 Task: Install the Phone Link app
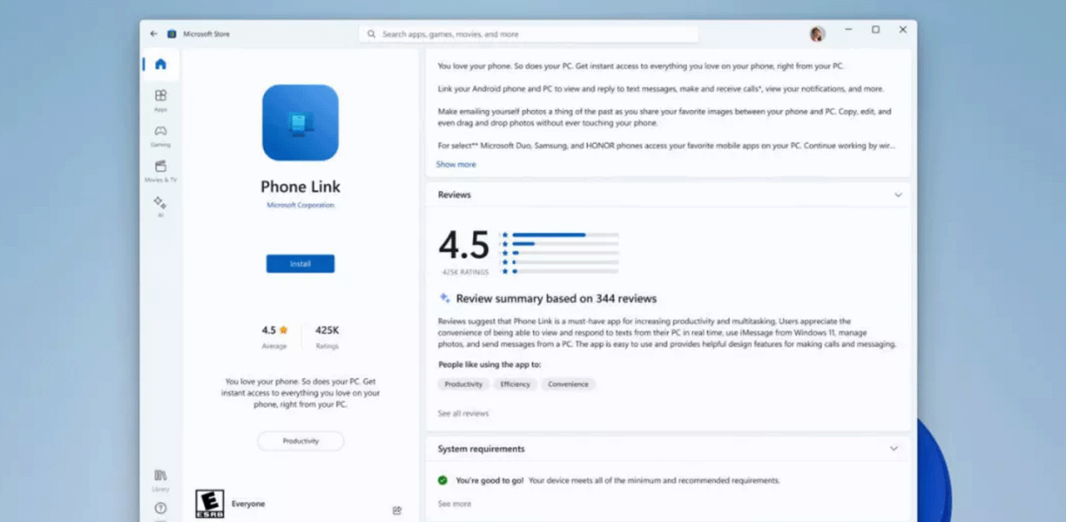(x=300, y=264)
